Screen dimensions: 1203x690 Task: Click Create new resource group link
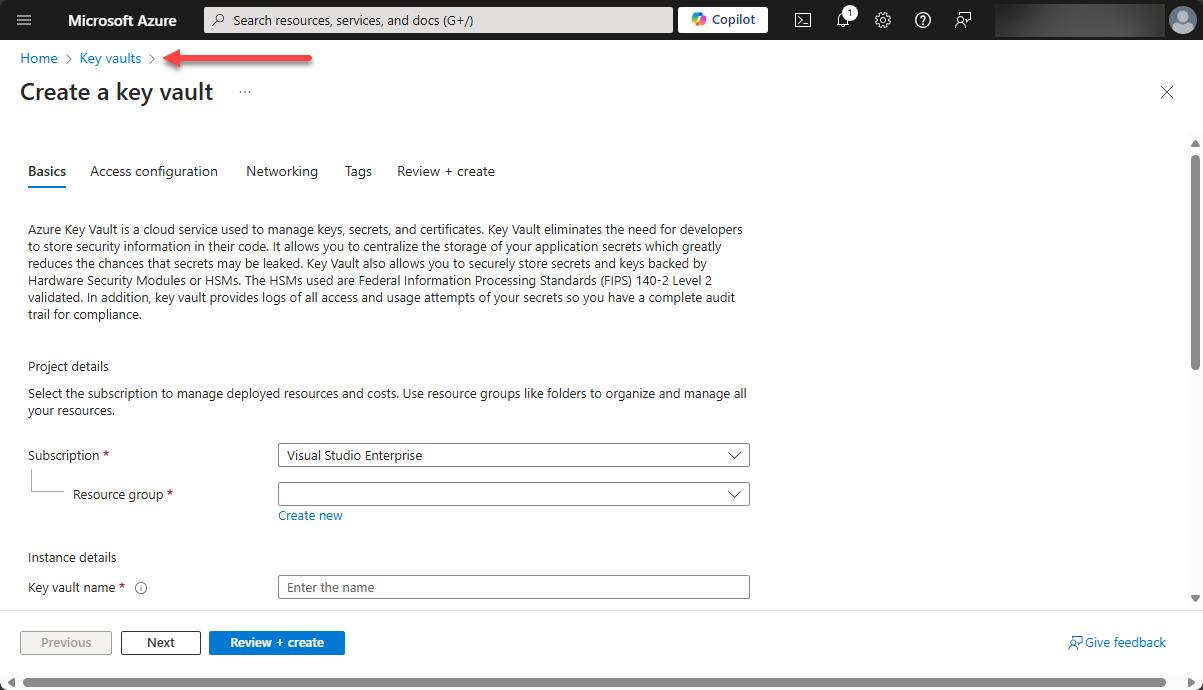310,516
